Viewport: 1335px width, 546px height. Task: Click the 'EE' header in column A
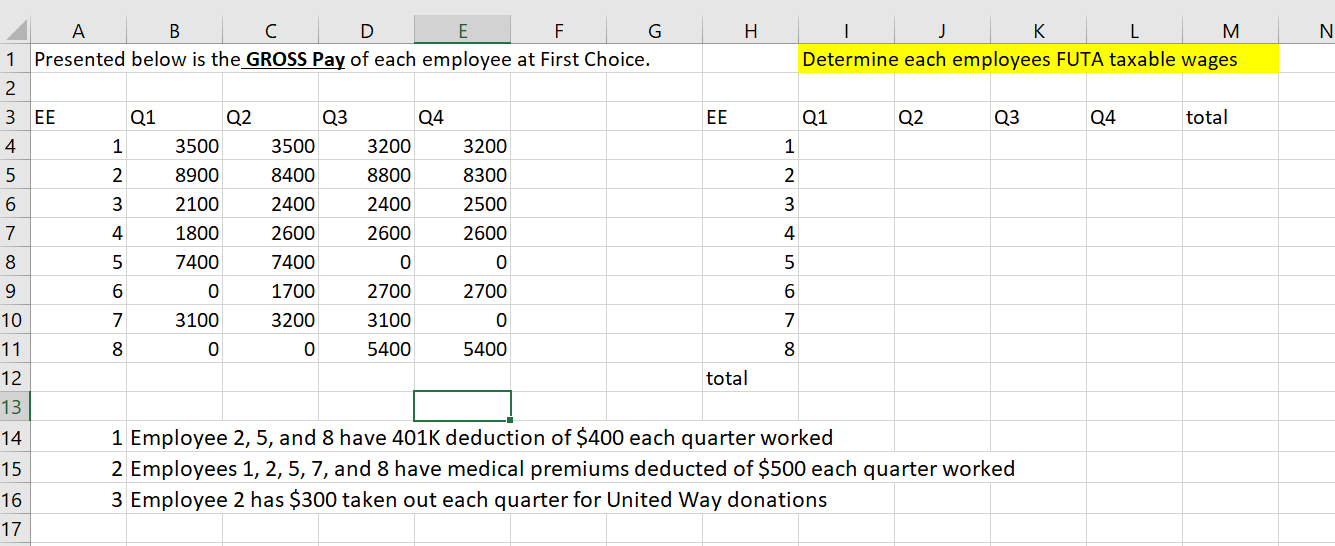(x=79, y=117)
